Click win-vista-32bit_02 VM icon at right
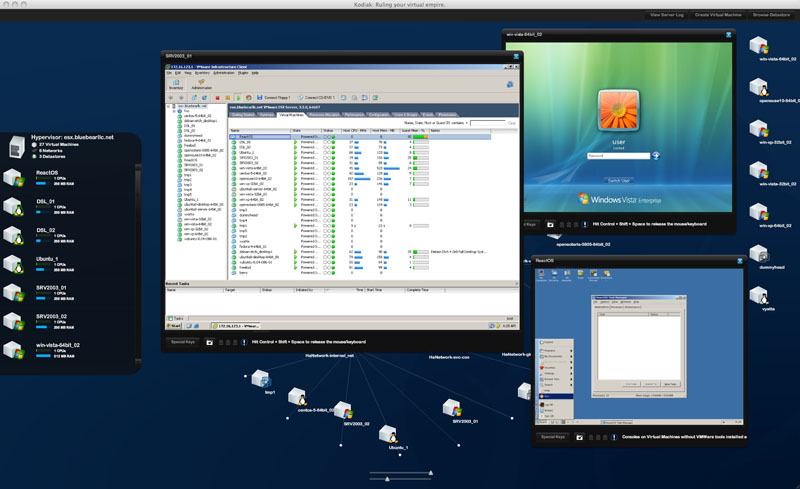Screen dimensions: 800x489 (759, 170)
